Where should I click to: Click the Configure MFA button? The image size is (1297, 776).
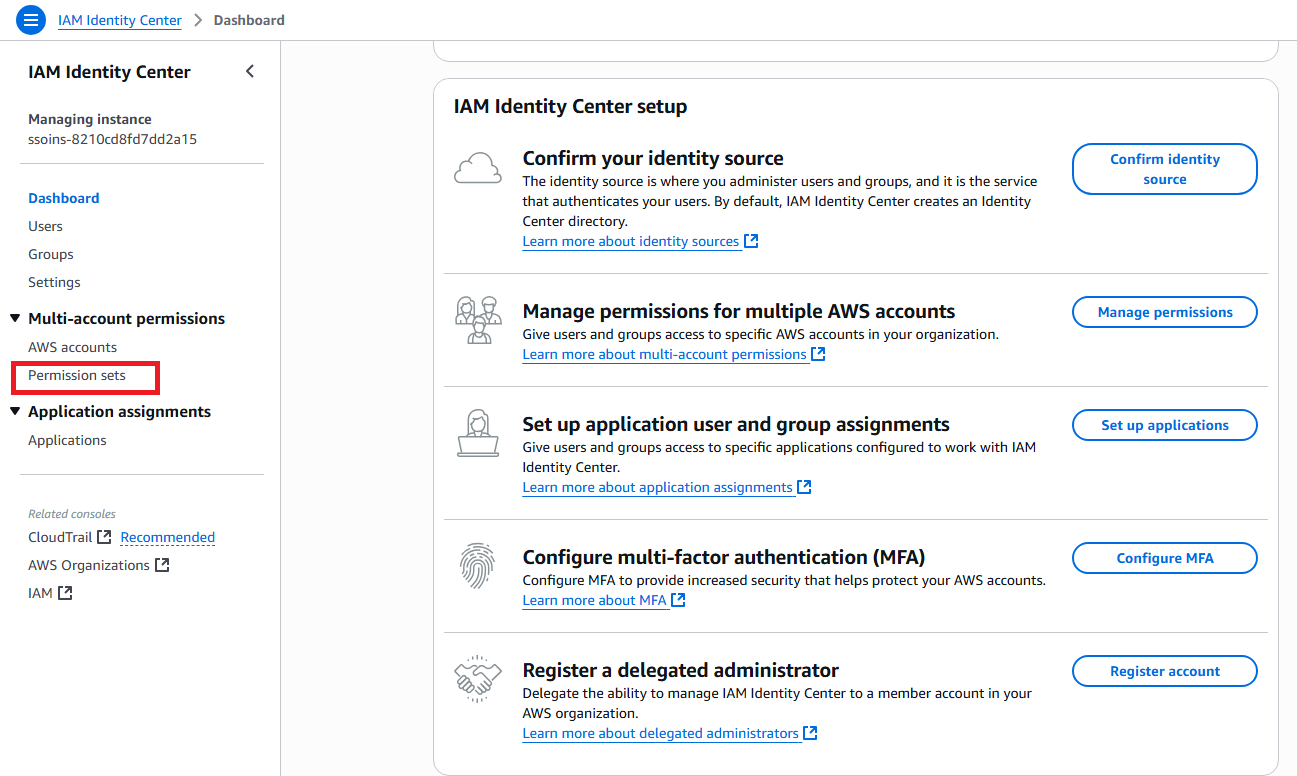[x=1165, y=558]
